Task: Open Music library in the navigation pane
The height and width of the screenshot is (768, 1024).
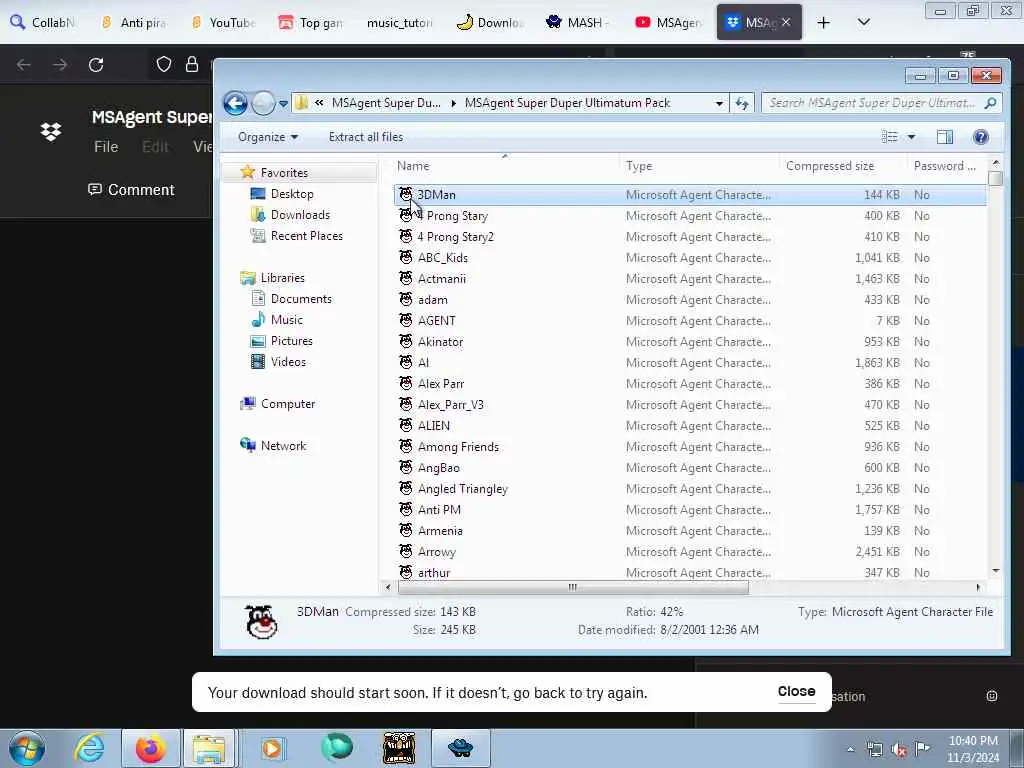Action: point(287,319)
